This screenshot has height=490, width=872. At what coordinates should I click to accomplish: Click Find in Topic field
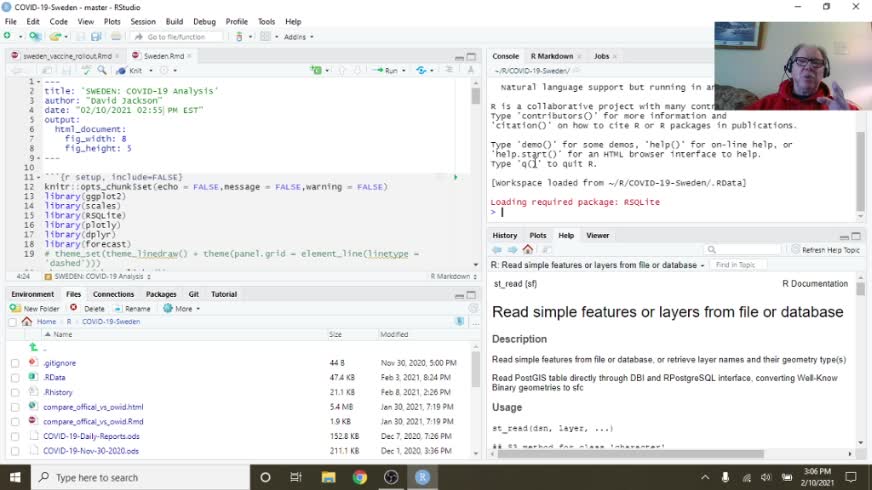(x=739, y=265)
